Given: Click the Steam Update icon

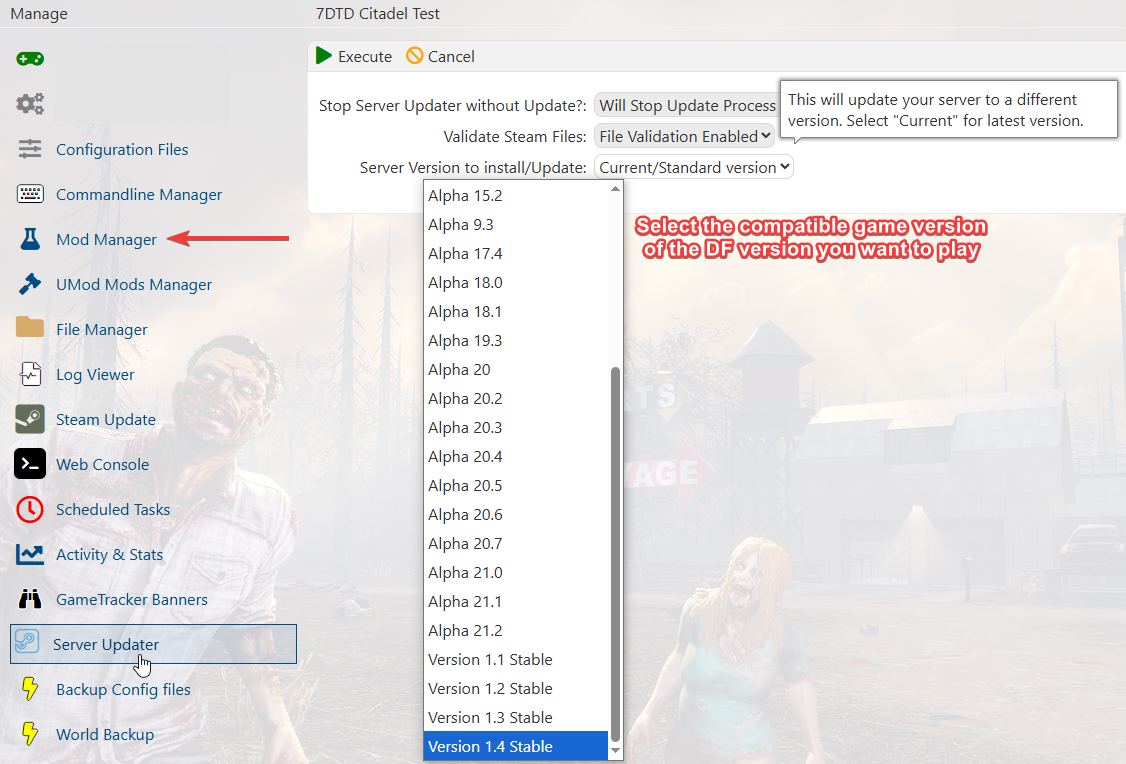Looking at the screenshot, I should pos(30,419).
